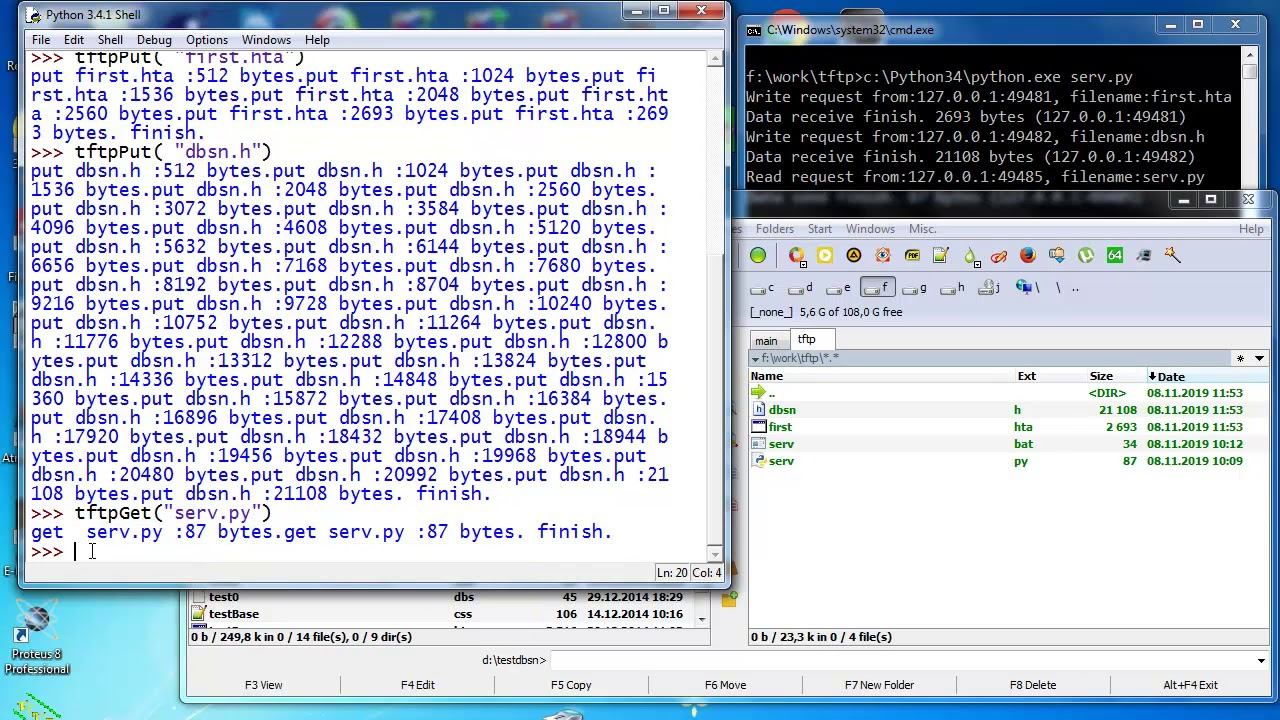Open Start menu in Total Commander

[820, 229]
